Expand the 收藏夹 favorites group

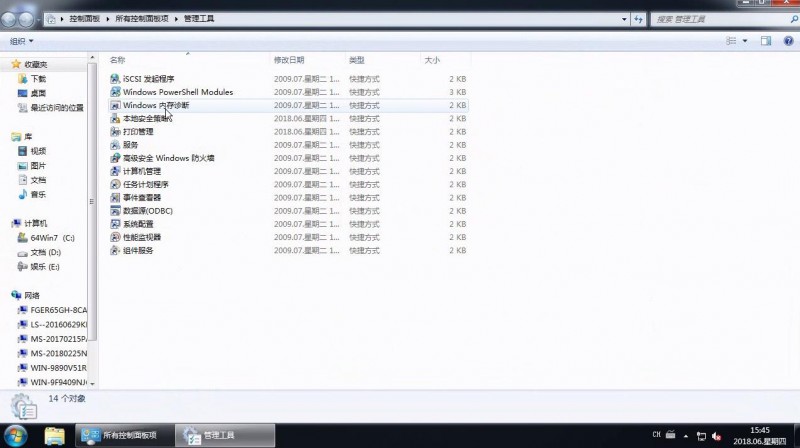click(30, 64)
